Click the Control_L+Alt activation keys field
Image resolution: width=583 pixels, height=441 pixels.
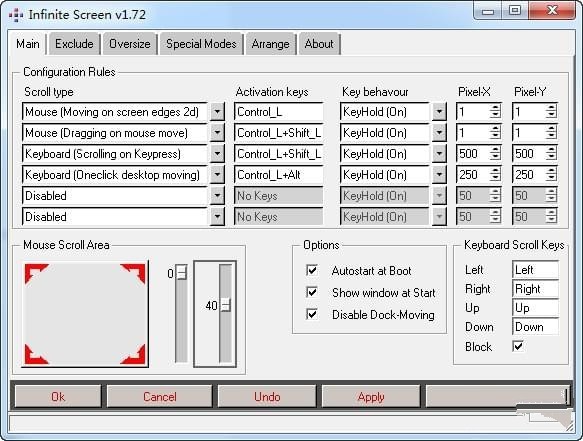point(278,174)
